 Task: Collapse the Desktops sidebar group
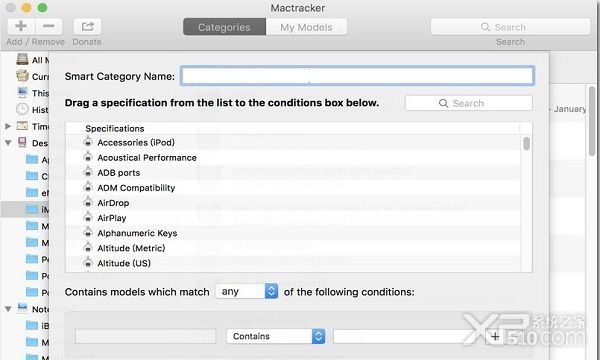point(8,143)
